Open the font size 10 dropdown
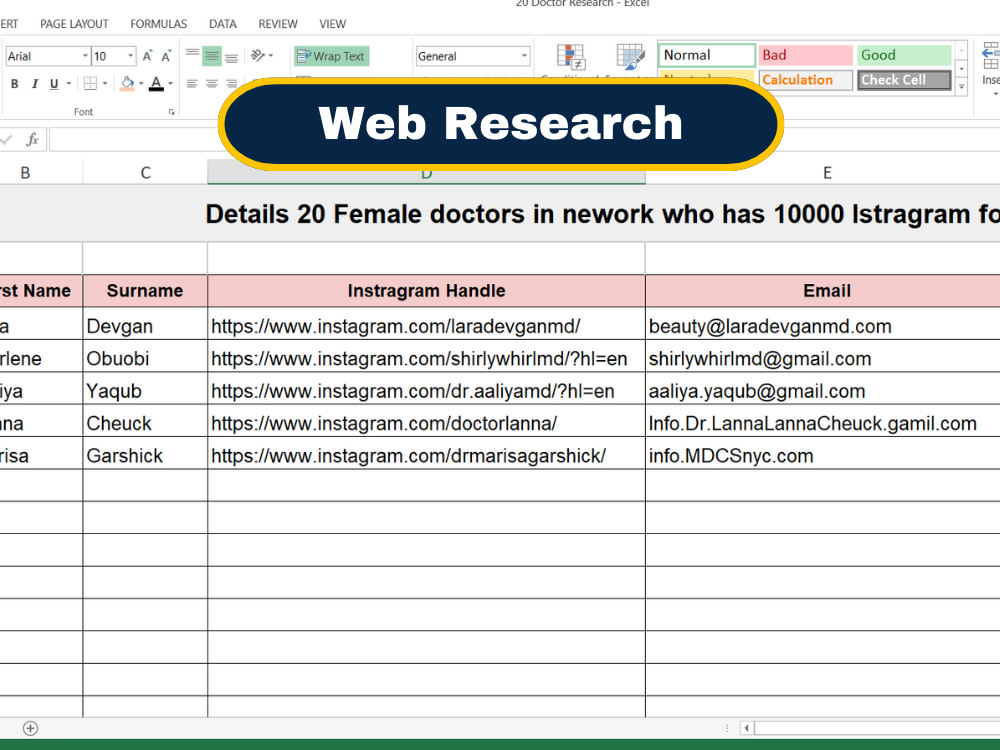The width and height of the screenshot is (1000, 750). point(130,56)
